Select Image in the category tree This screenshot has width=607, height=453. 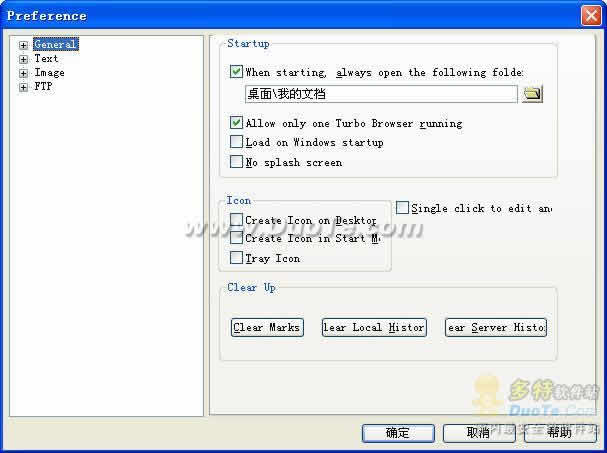(x=49, y=73)
